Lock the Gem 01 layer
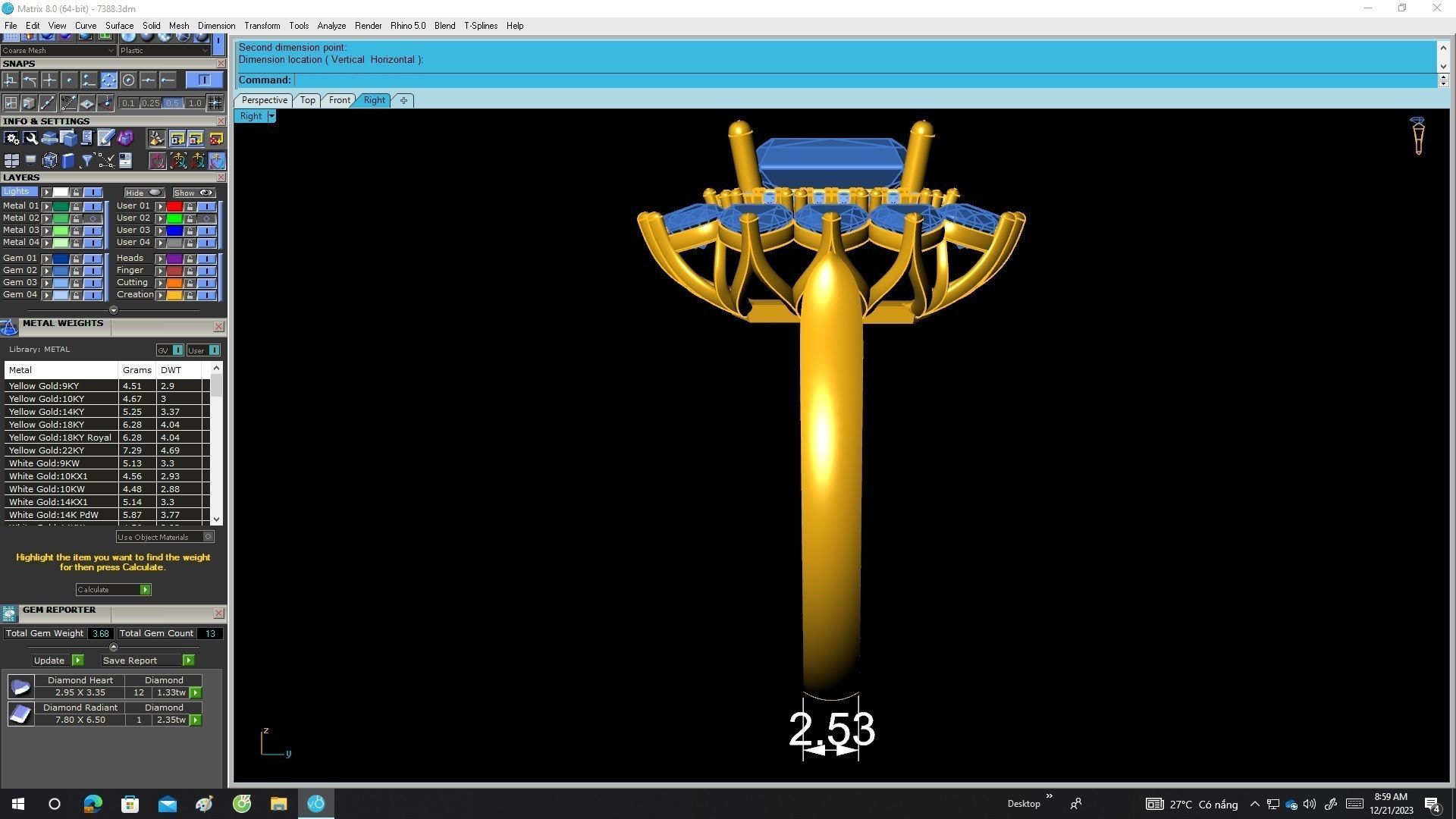The height and width of the screenshot is (819, 1456). [x=76, y=259]
